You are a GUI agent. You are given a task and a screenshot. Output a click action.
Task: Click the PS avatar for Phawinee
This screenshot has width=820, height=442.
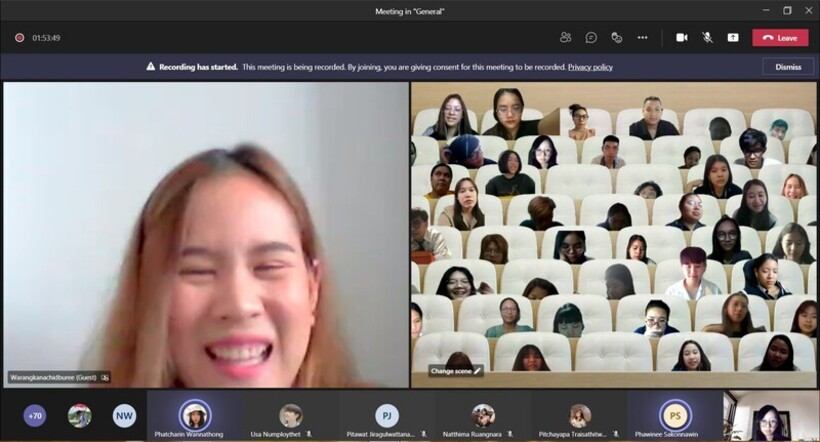[x=675, y=414]
